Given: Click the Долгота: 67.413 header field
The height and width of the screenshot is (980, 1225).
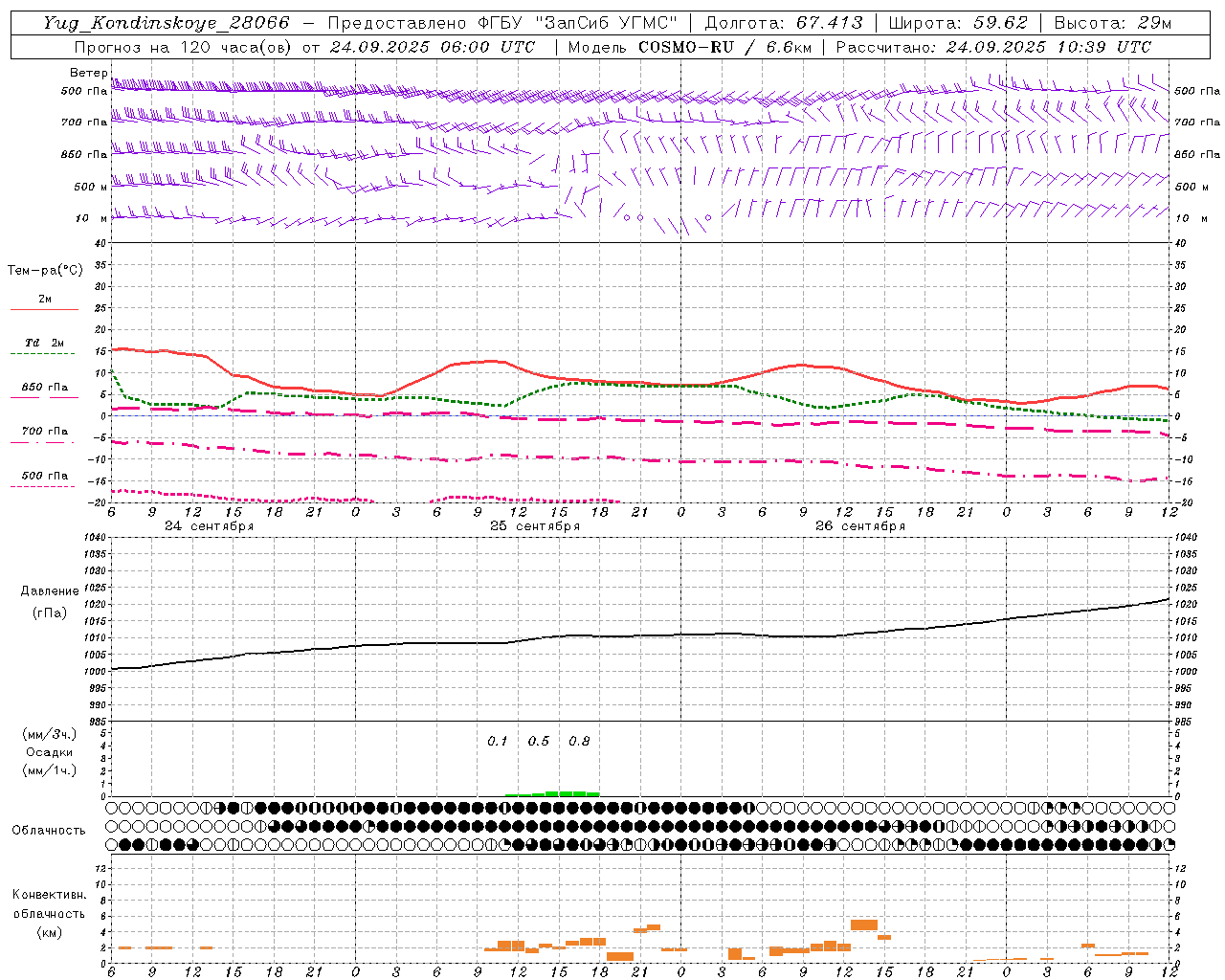Looking at the screenshot, I should pos(784,23).
